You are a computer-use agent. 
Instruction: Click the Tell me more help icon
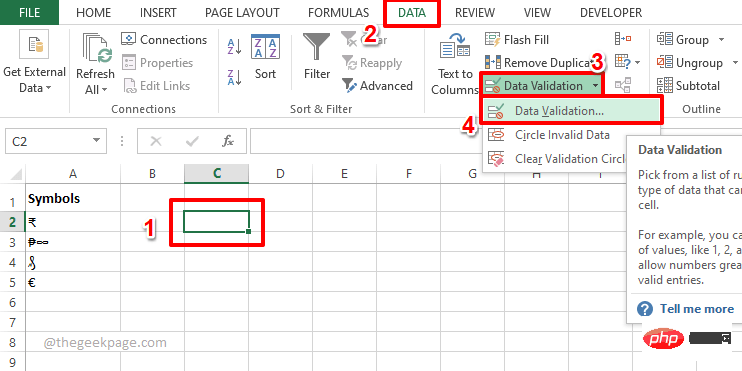[645, 309]
